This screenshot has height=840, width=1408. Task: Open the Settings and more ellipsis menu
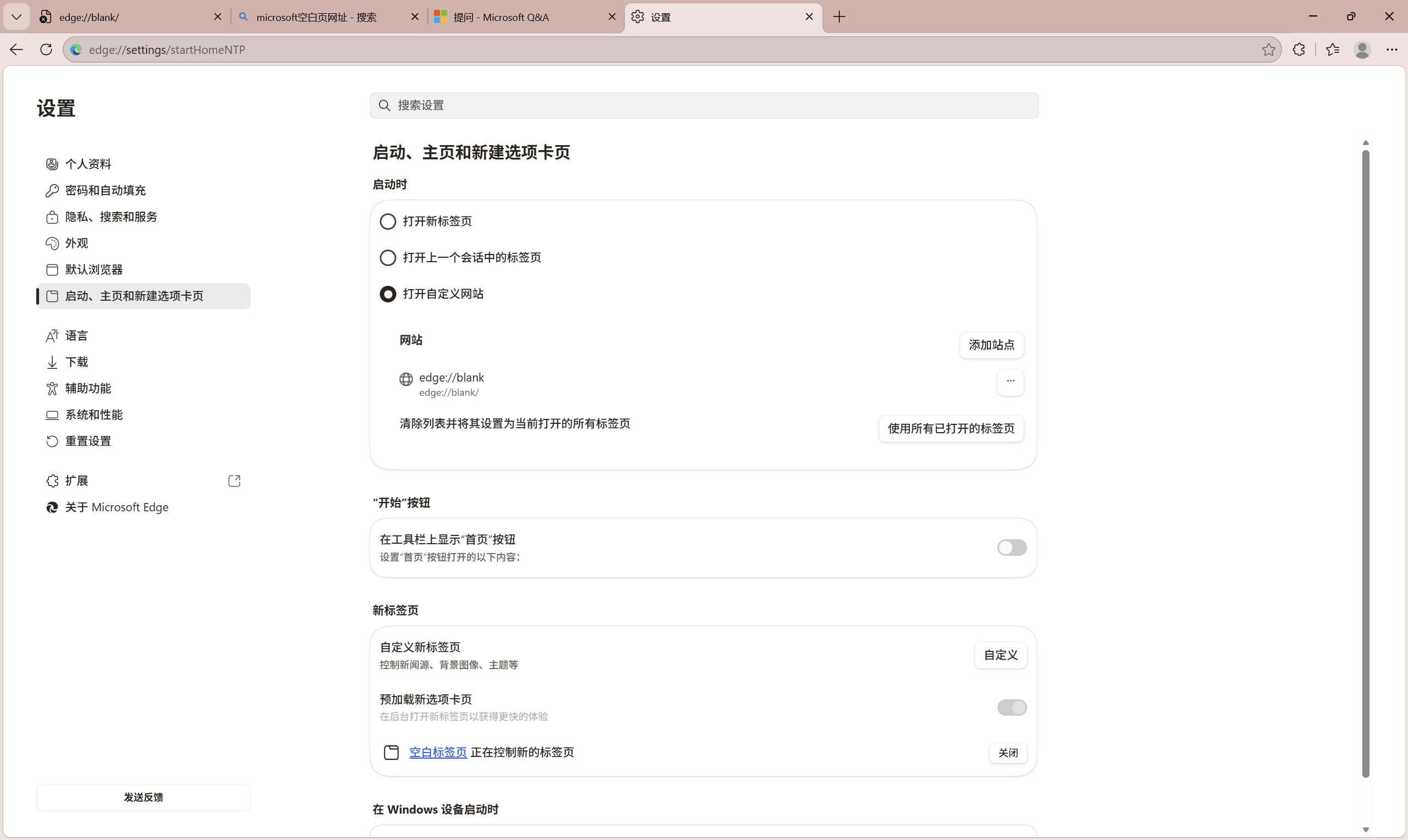tap(1392, 50)
